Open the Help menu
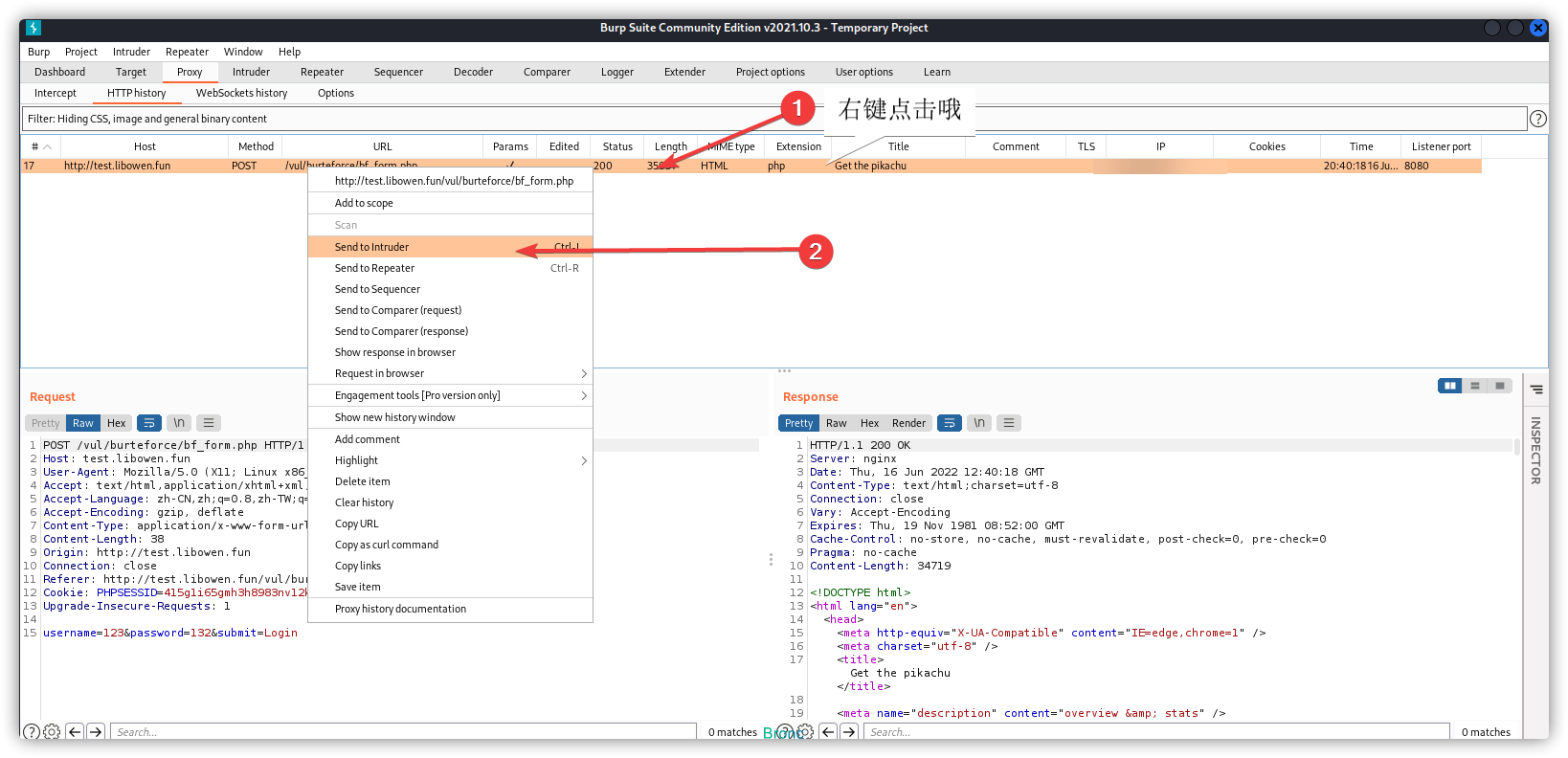 [289, 52]
